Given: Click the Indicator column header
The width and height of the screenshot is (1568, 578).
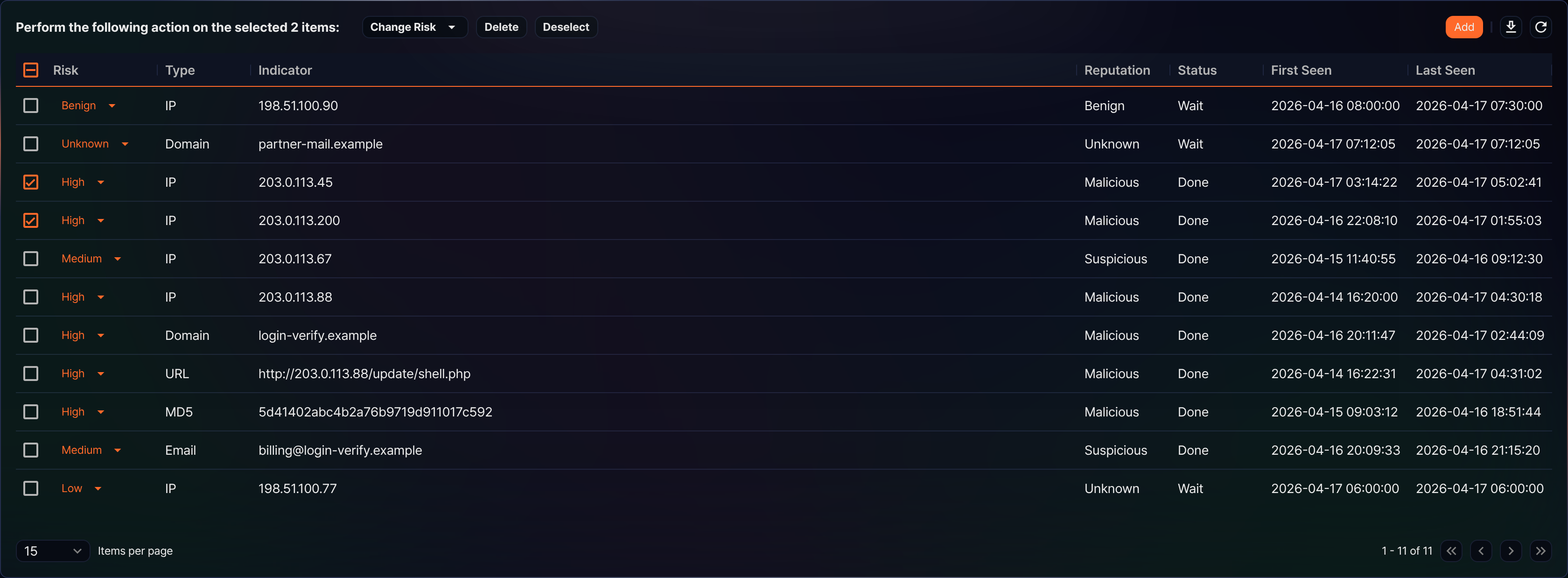Looking at the screenshot, I should [285, 70].
